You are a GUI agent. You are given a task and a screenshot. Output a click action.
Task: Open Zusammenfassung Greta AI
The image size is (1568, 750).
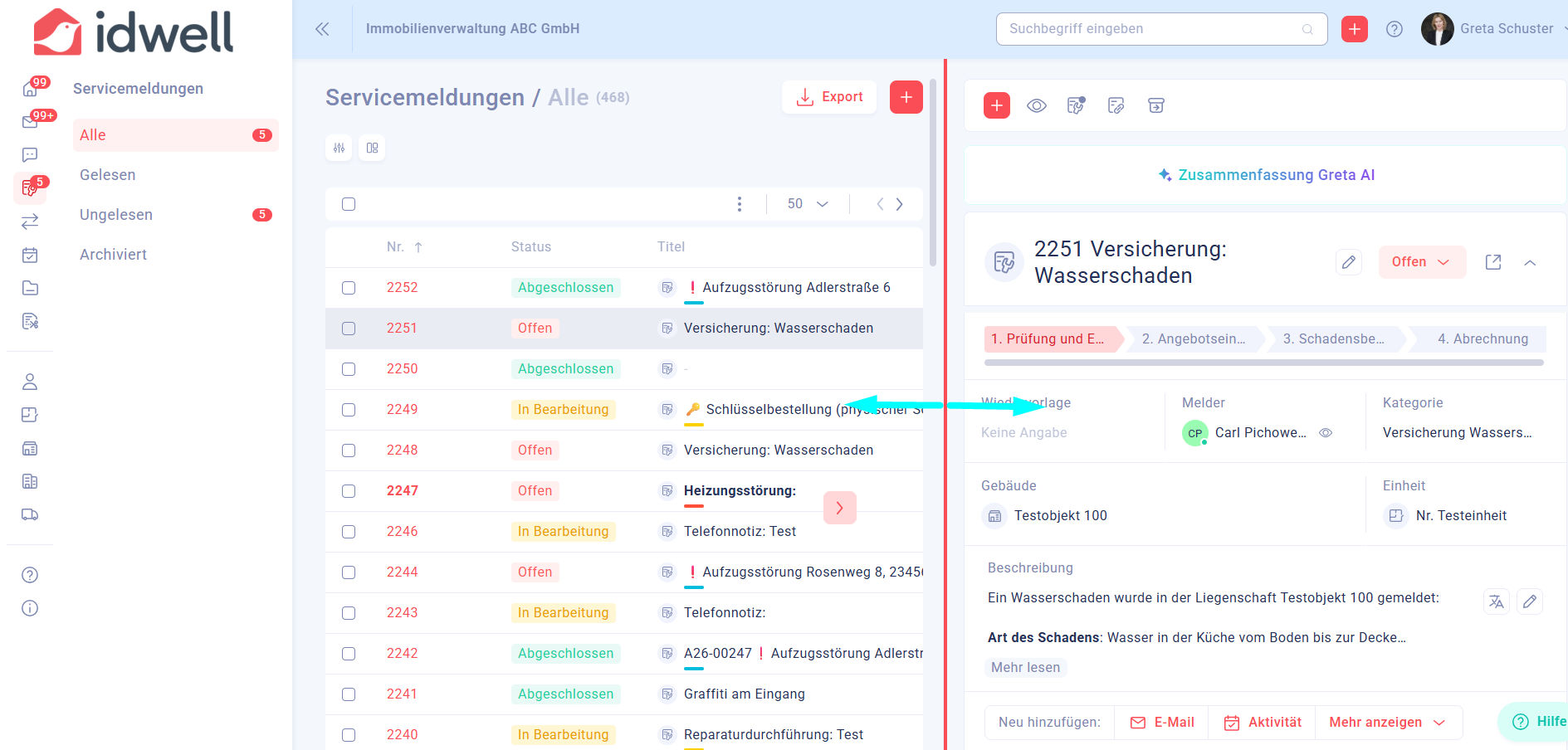[x=1266, y=175]
